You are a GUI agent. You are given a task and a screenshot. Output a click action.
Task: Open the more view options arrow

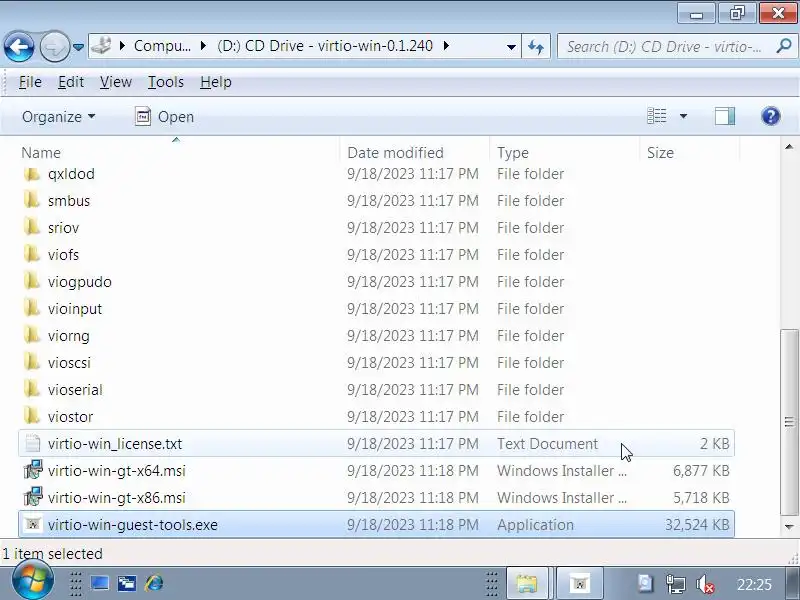(683, 116)
